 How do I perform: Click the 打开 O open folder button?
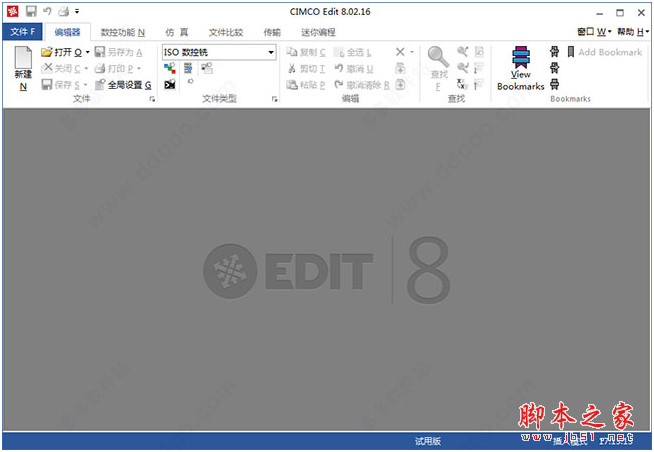[x=62, y=52]
